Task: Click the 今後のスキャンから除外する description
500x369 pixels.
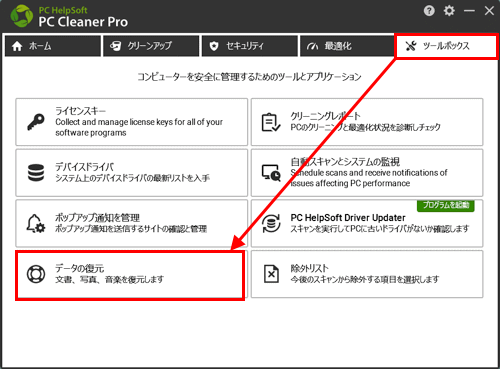Action: (x=365, y=279)
